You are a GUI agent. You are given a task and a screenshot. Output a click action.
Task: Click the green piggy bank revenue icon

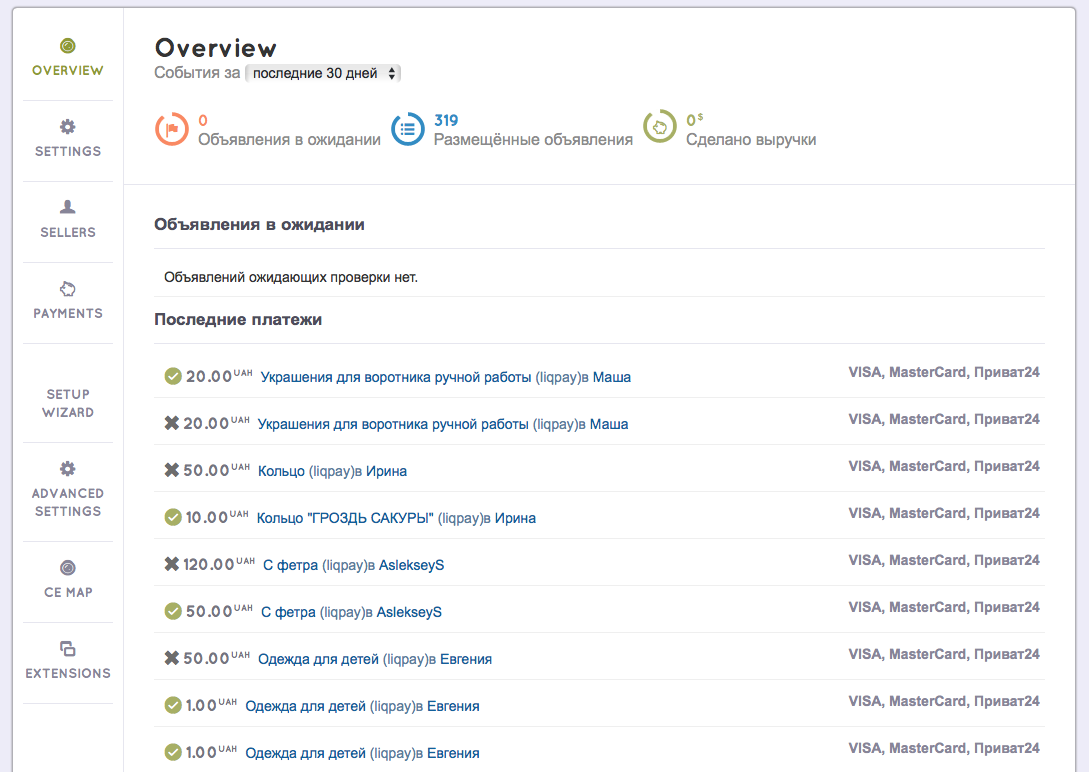[x=659, y=130]
